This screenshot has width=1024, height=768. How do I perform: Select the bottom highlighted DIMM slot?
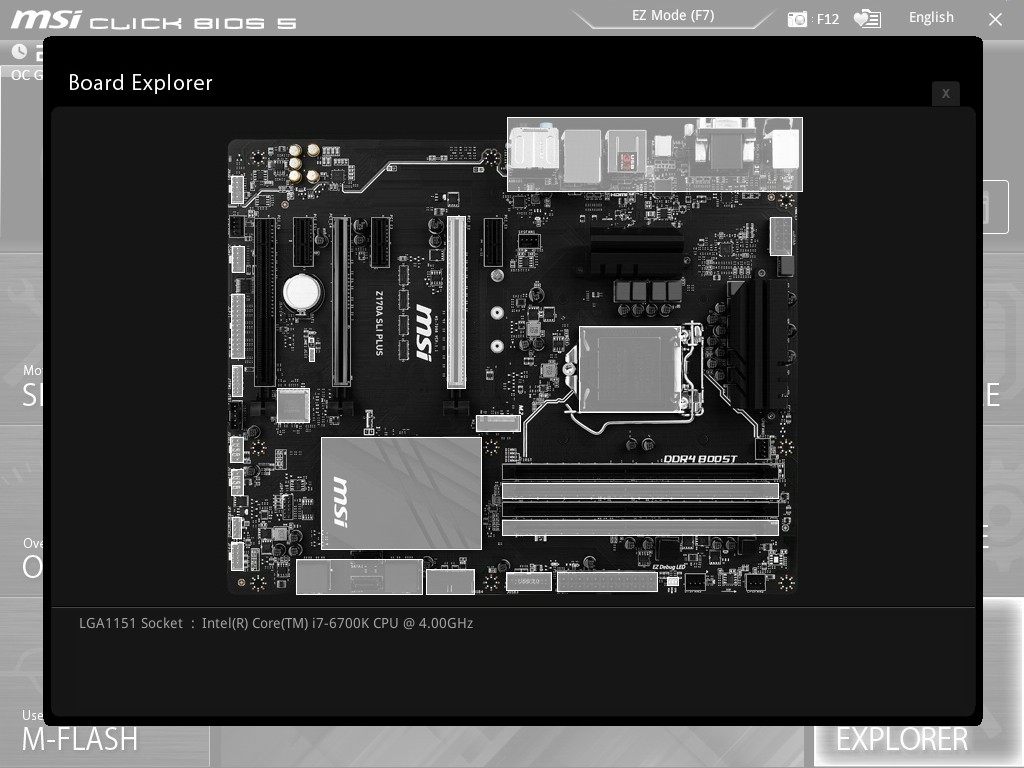coord(640,527)
